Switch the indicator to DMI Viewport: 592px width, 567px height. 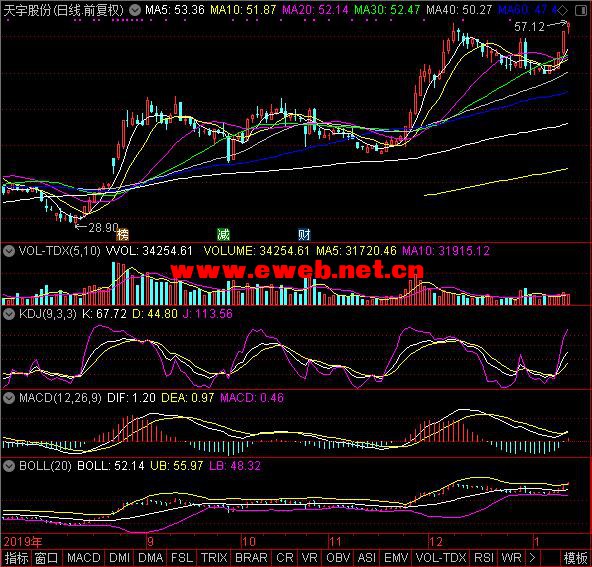point(119,558)
